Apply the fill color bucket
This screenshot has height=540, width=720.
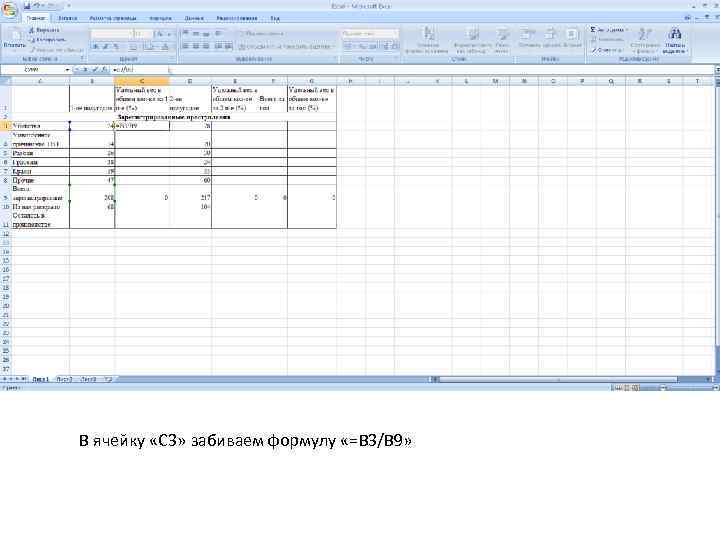pos(149,46)
